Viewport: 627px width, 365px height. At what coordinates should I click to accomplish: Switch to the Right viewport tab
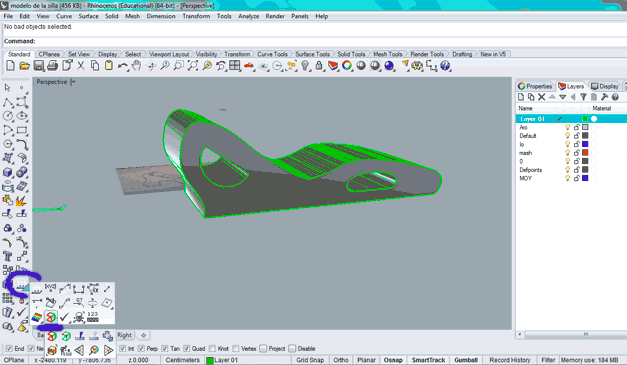pos(124,335)
